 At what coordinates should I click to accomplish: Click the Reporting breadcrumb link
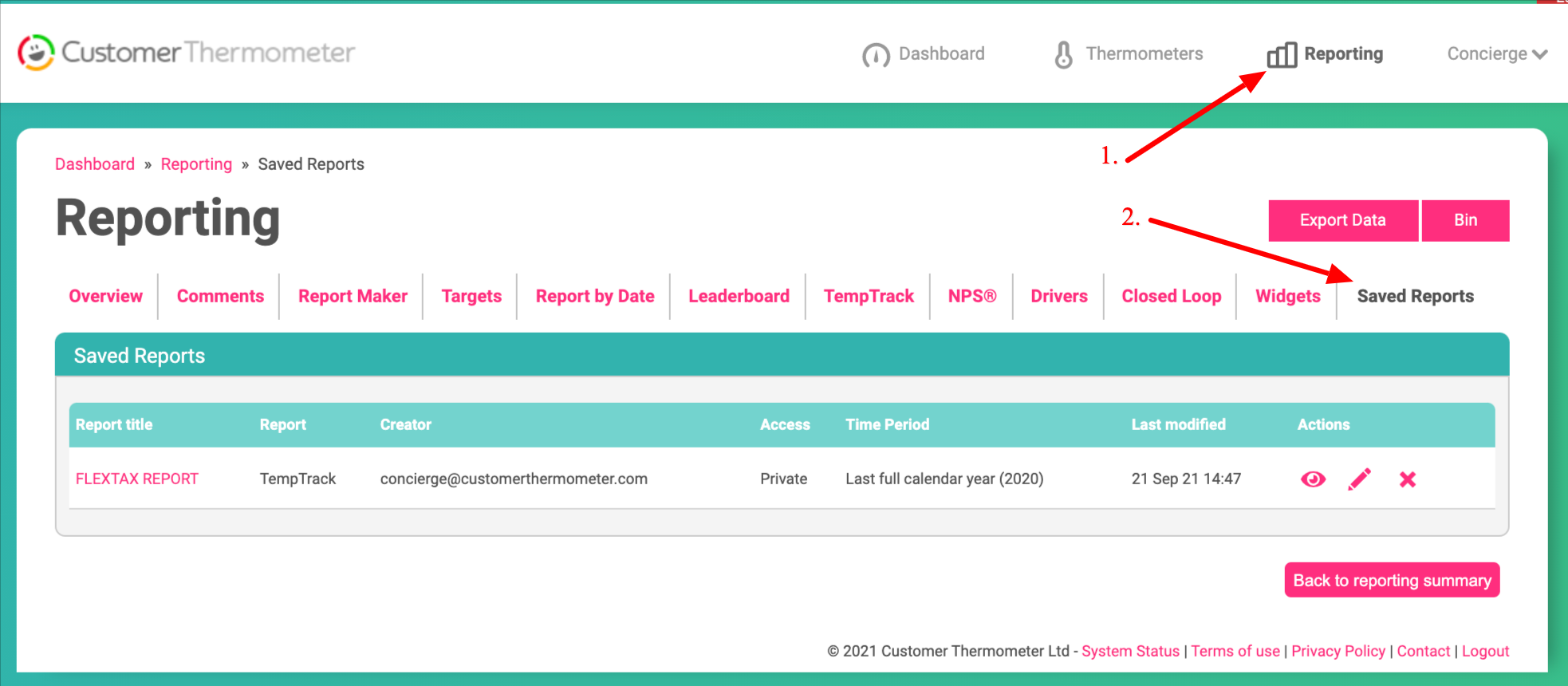[x=196, y=164]
